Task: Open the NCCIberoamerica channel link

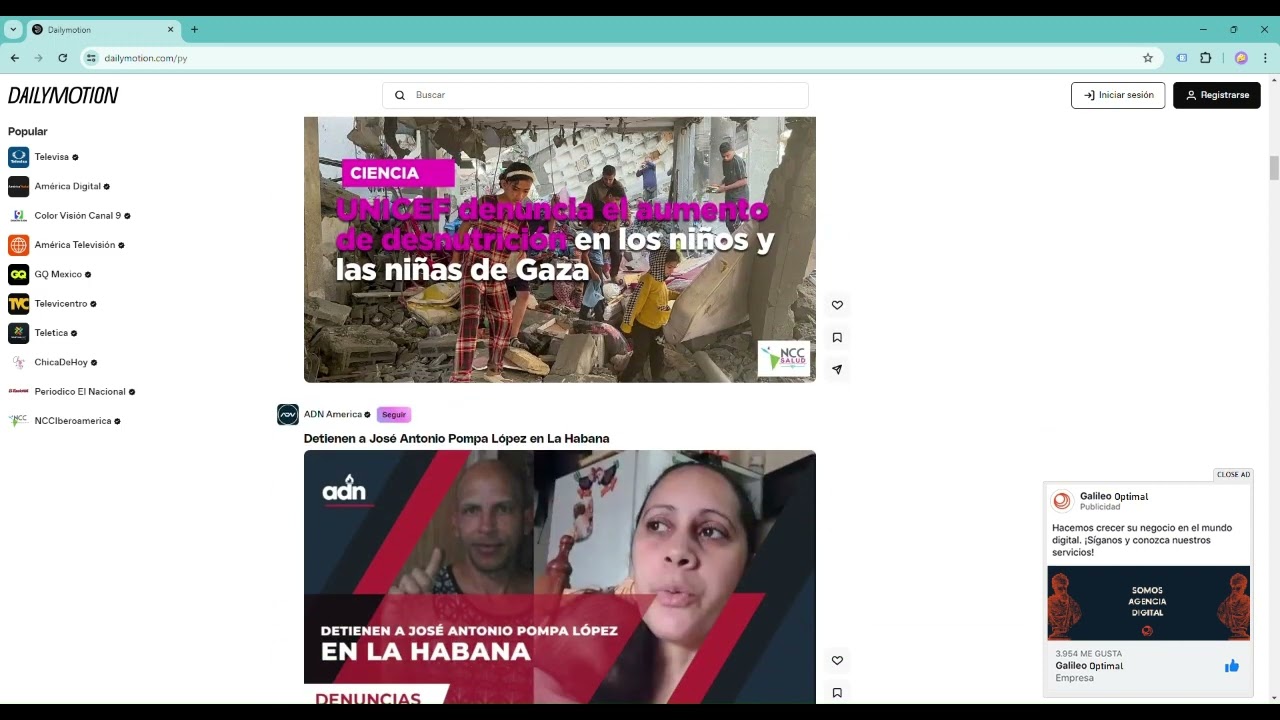Action: [x=73, y=421]
